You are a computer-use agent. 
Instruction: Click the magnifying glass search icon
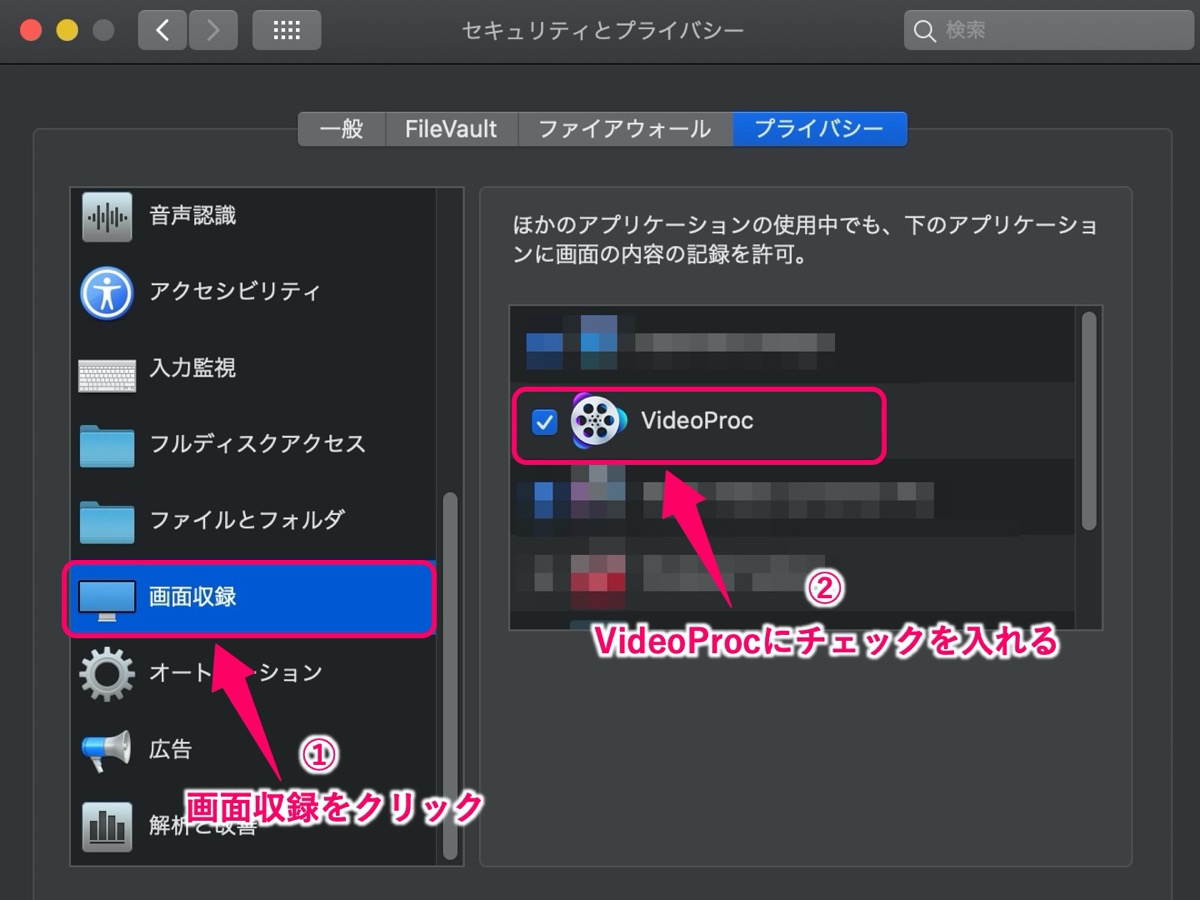[x=925, y=31]
